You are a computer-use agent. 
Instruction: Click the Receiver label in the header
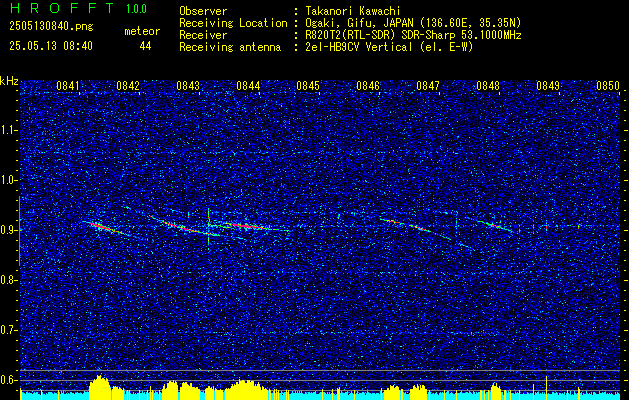click(203, 35)
